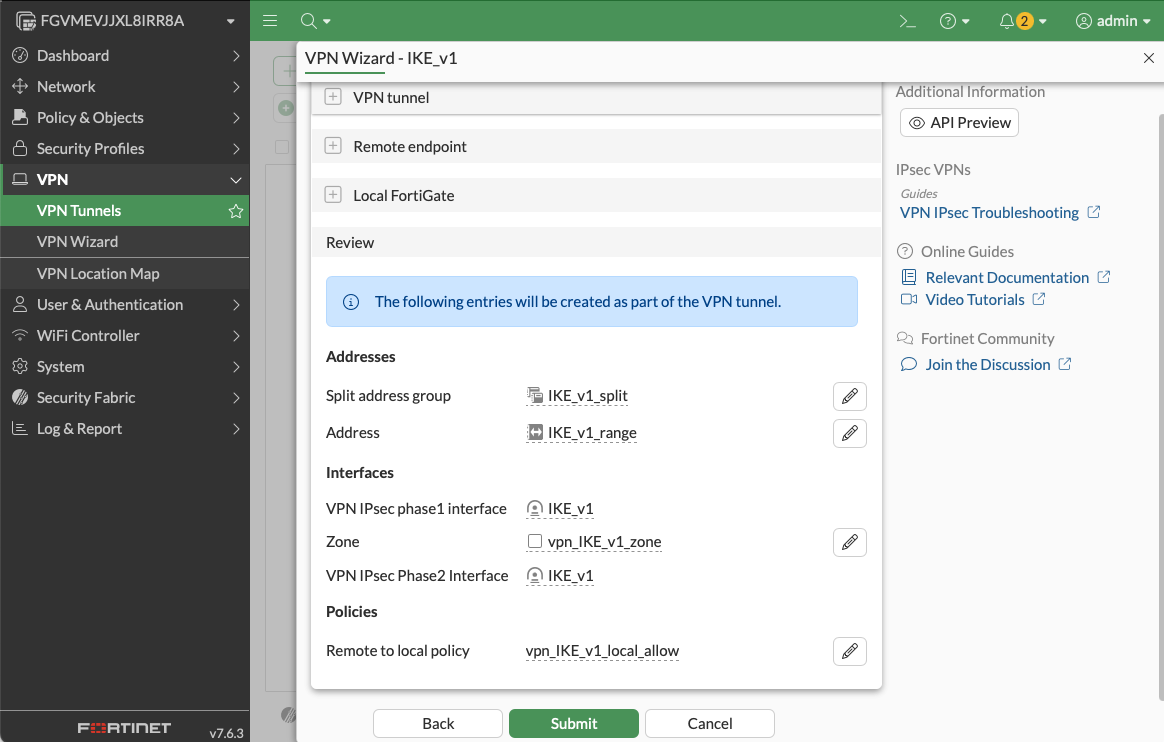Expand the Local FortiGate section
1164x742 pixels.
click(x=333, y=195)
